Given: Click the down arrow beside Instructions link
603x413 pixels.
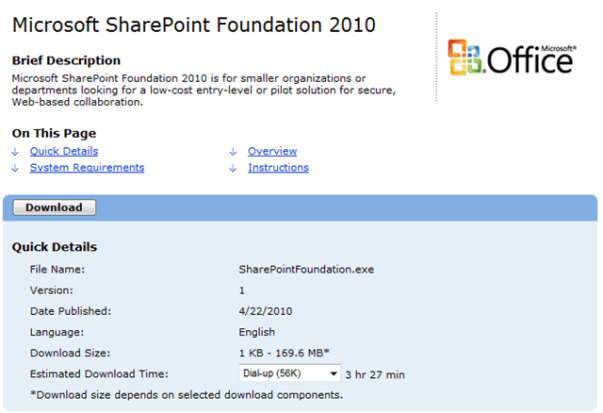Looking at the screenshot, I should pos(232,168).
